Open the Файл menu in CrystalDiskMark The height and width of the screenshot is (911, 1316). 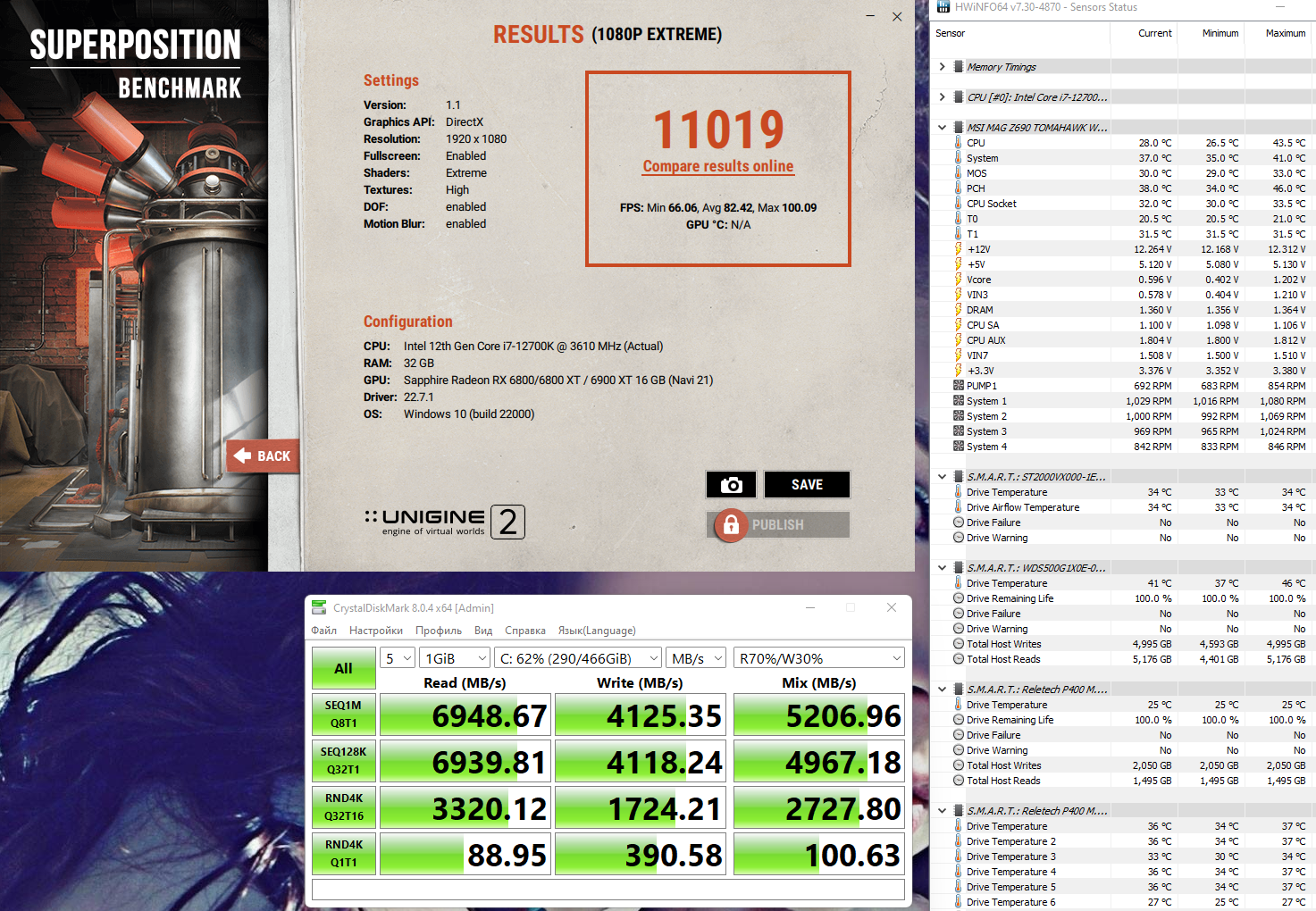click(324, 631)
